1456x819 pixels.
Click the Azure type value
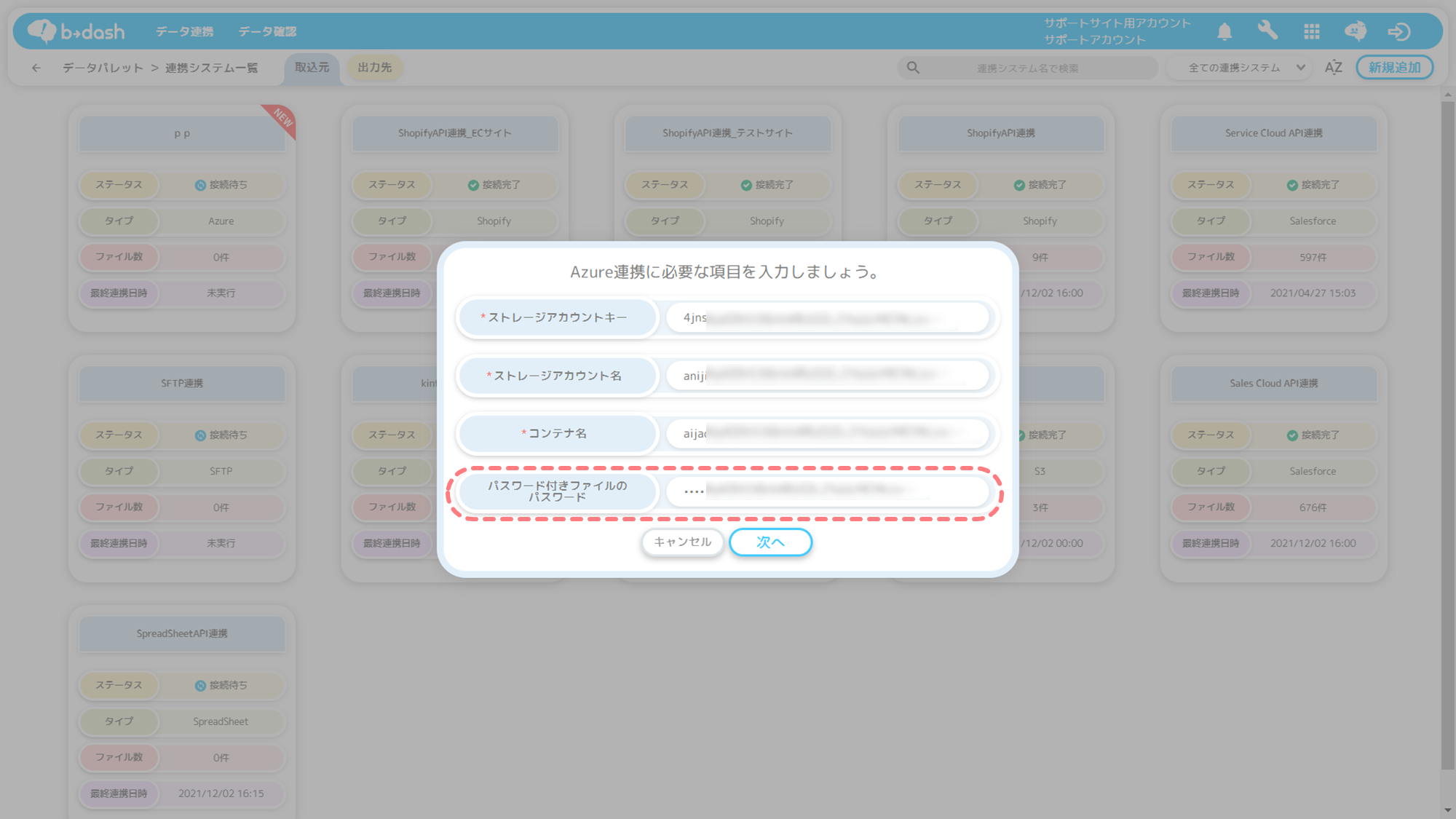pos(221,221)
